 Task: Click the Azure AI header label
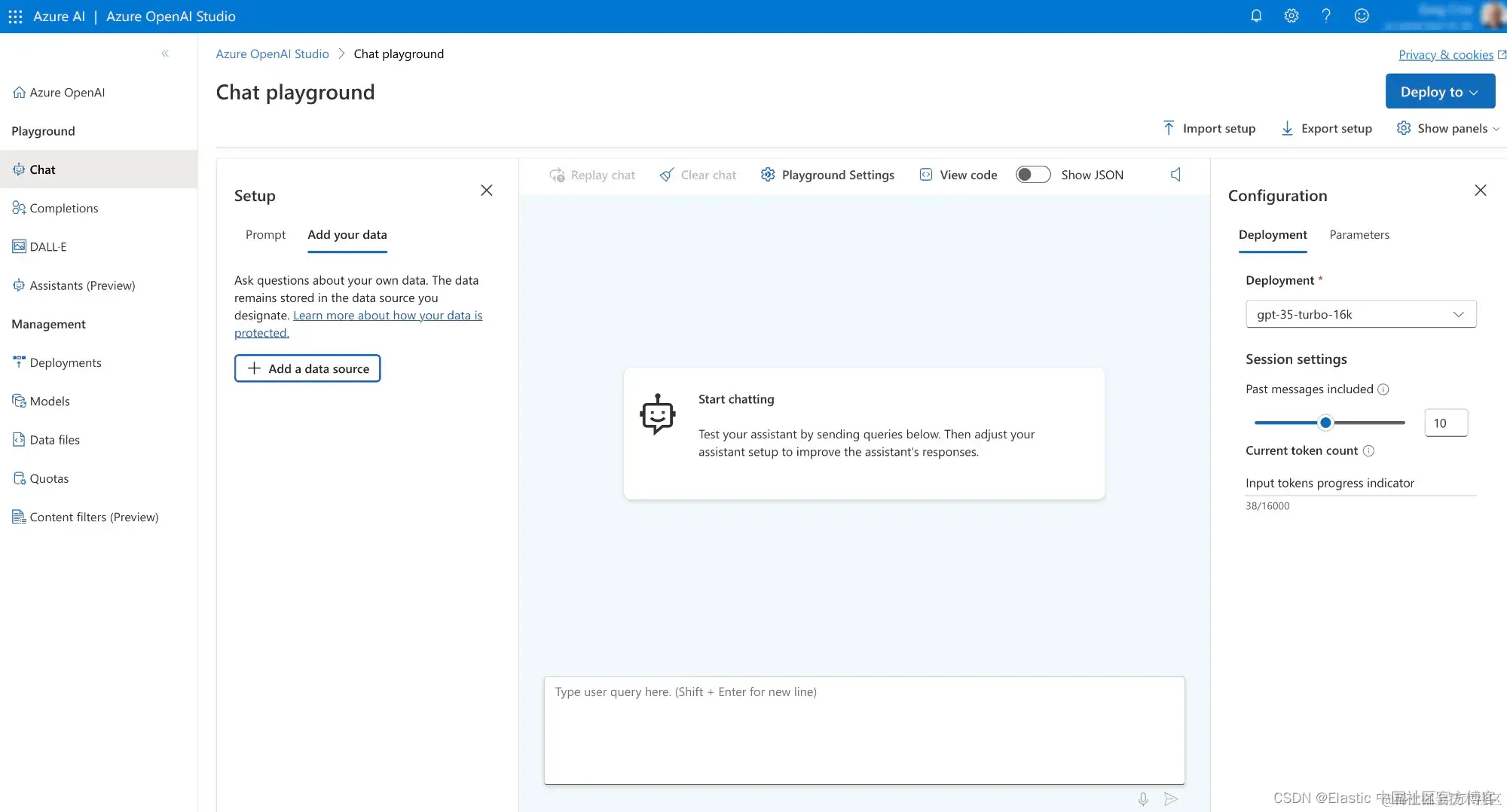59,16
